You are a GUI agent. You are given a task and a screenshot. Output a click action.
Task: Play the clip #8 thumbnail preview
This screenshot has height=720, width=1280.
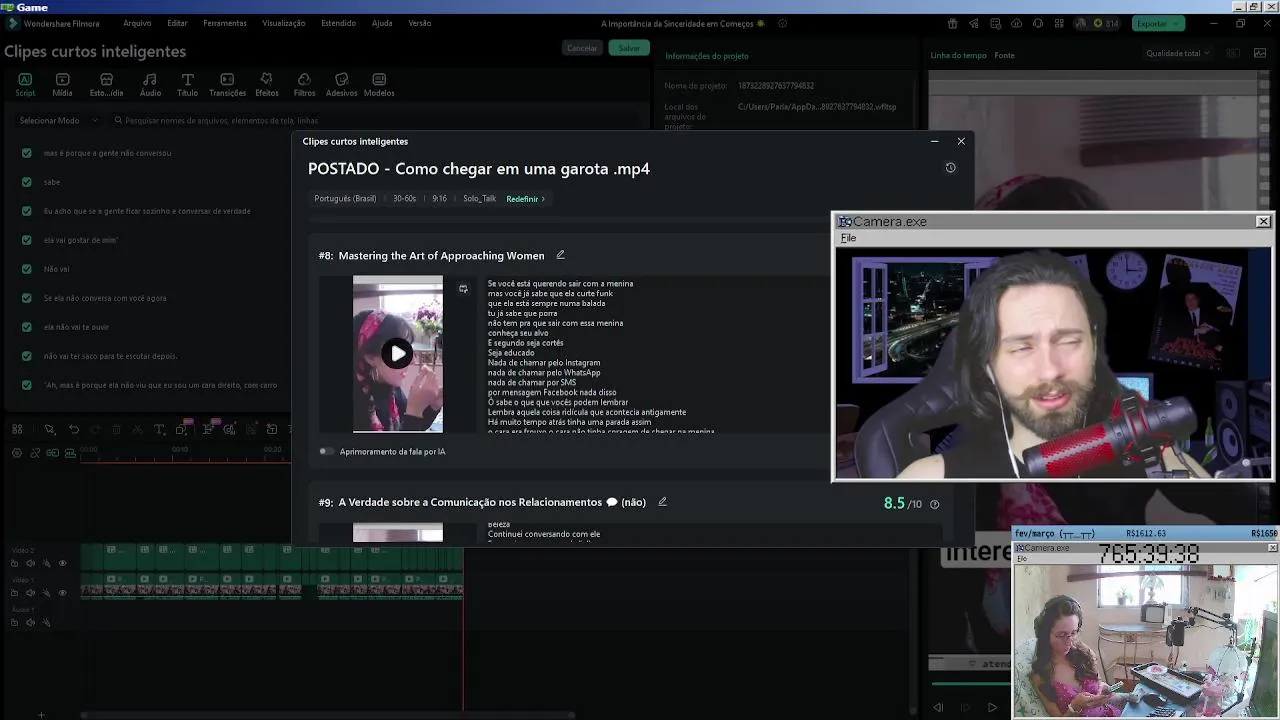[398, 353]
